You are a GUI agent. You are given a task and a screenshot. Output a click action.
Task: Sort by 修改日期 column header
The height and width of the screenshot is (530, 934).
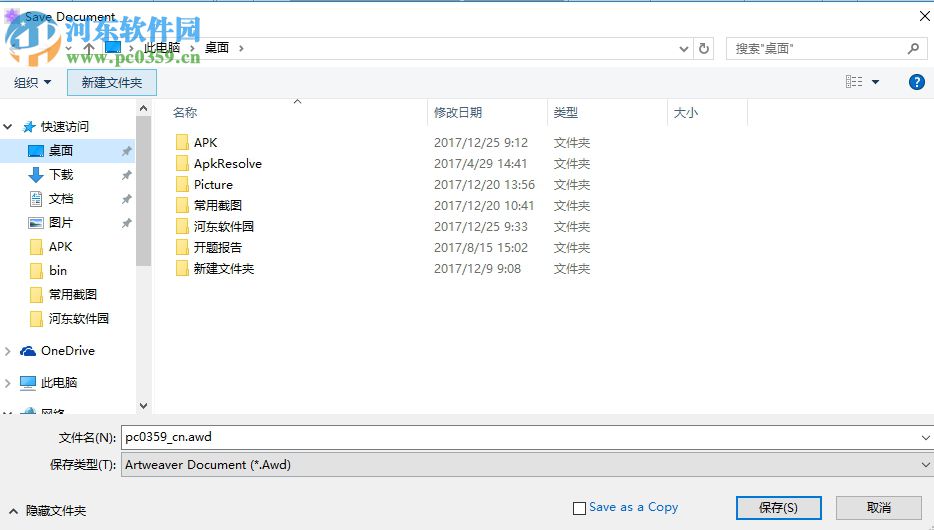[457, 113]
